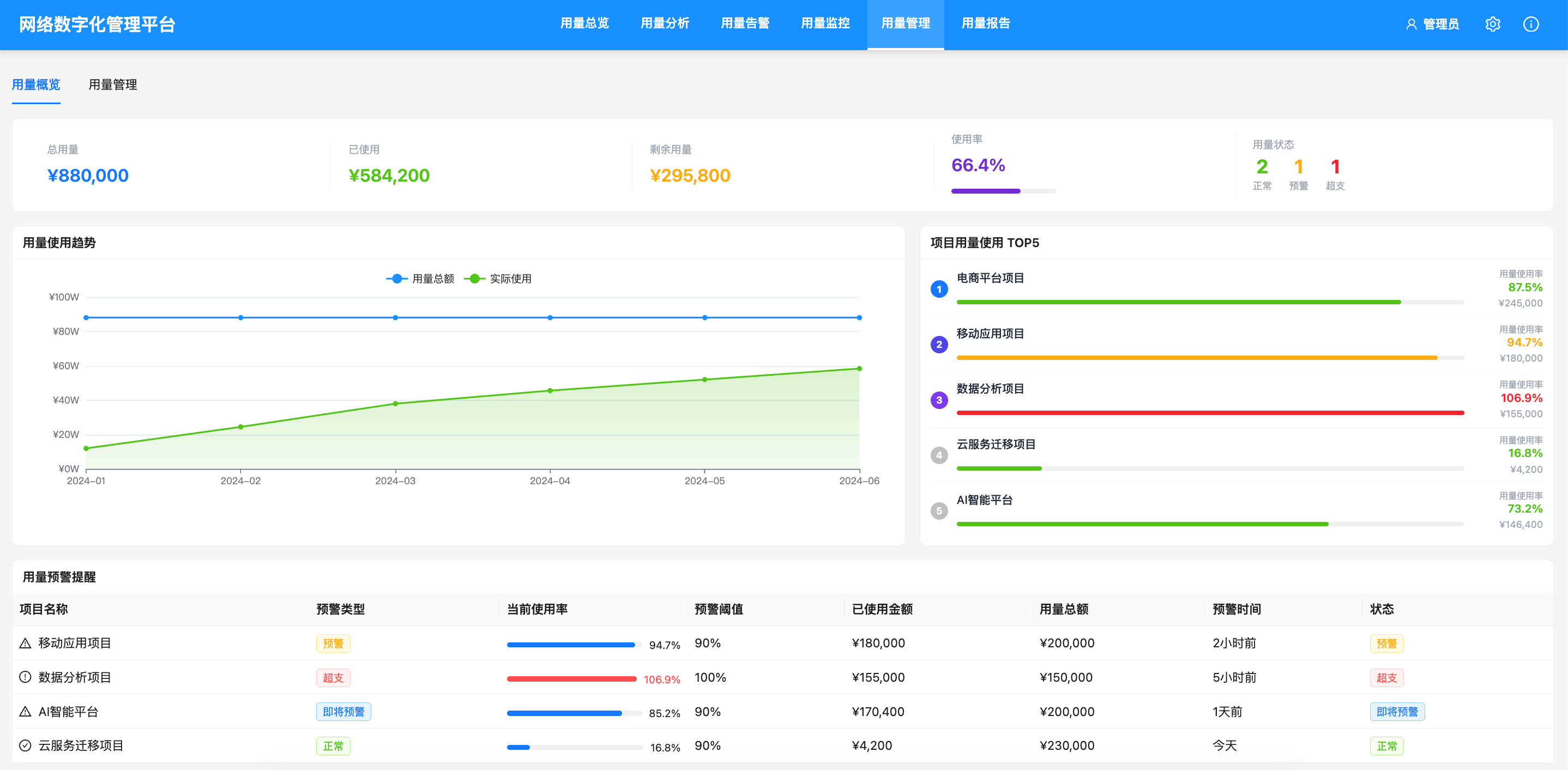Image resolution: width=1568 pixels, height=770 pixels.
Task: Click 数据分析项目 red 106.9% bar in TOP5
Action: (x=1210, y=413)
